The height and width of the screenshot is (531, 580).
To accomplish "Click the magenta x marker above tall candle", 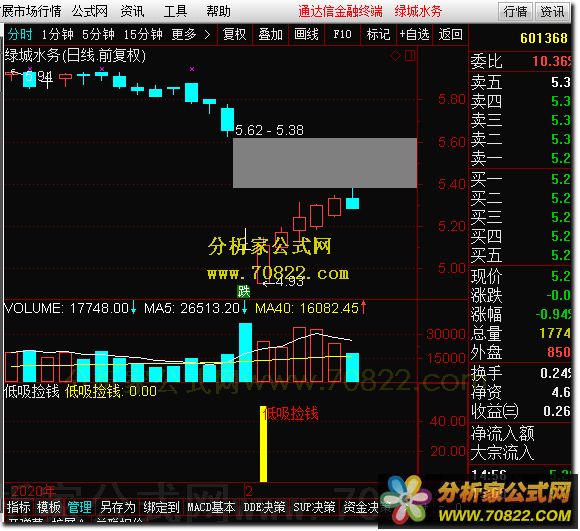I will 192,69.
